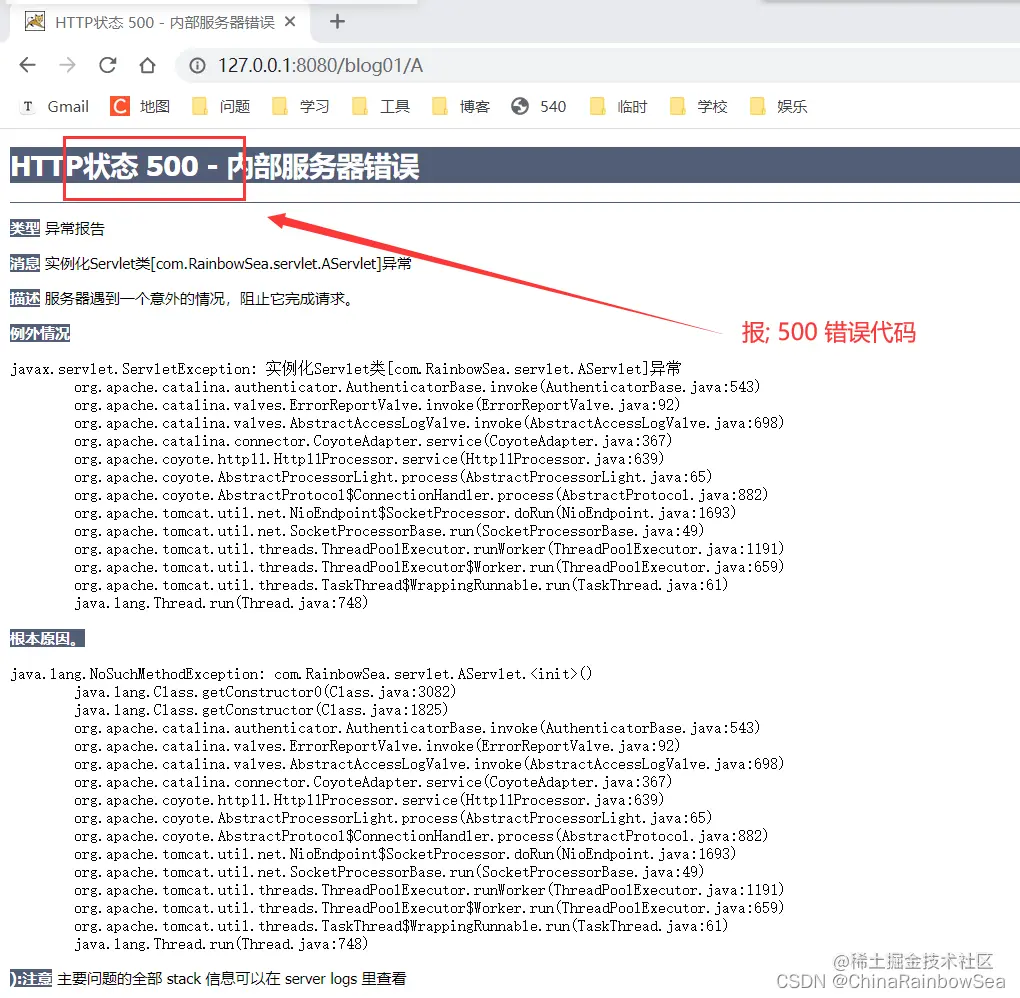Click the 类型 label

coord(25,228)
